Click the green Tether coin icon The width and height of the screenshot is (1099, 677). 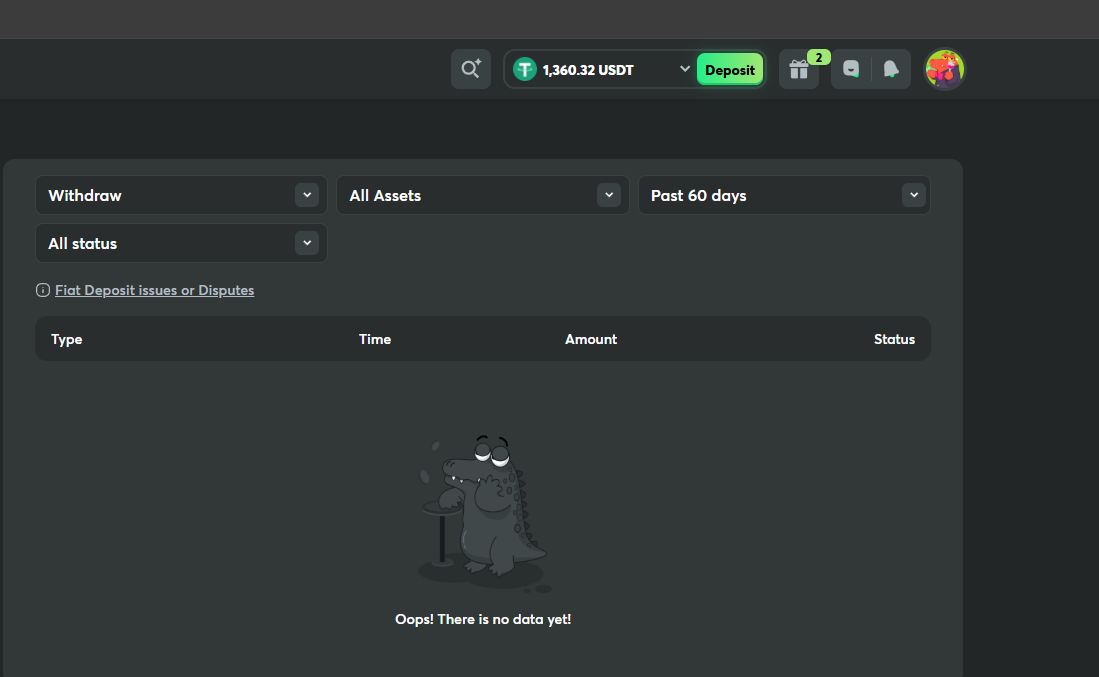point(525,69)
